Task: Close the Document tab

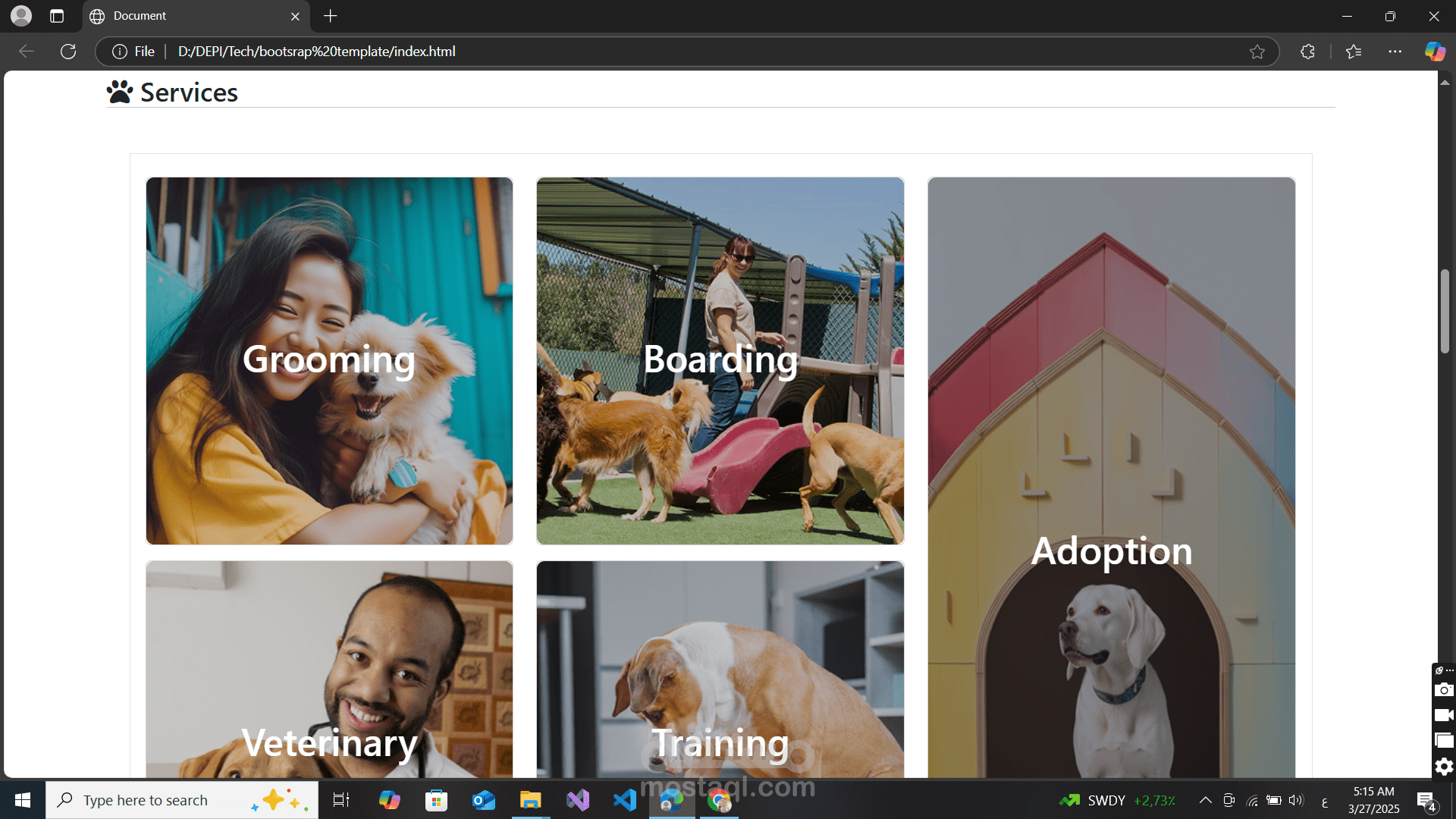Action: [x=295, y=16]
